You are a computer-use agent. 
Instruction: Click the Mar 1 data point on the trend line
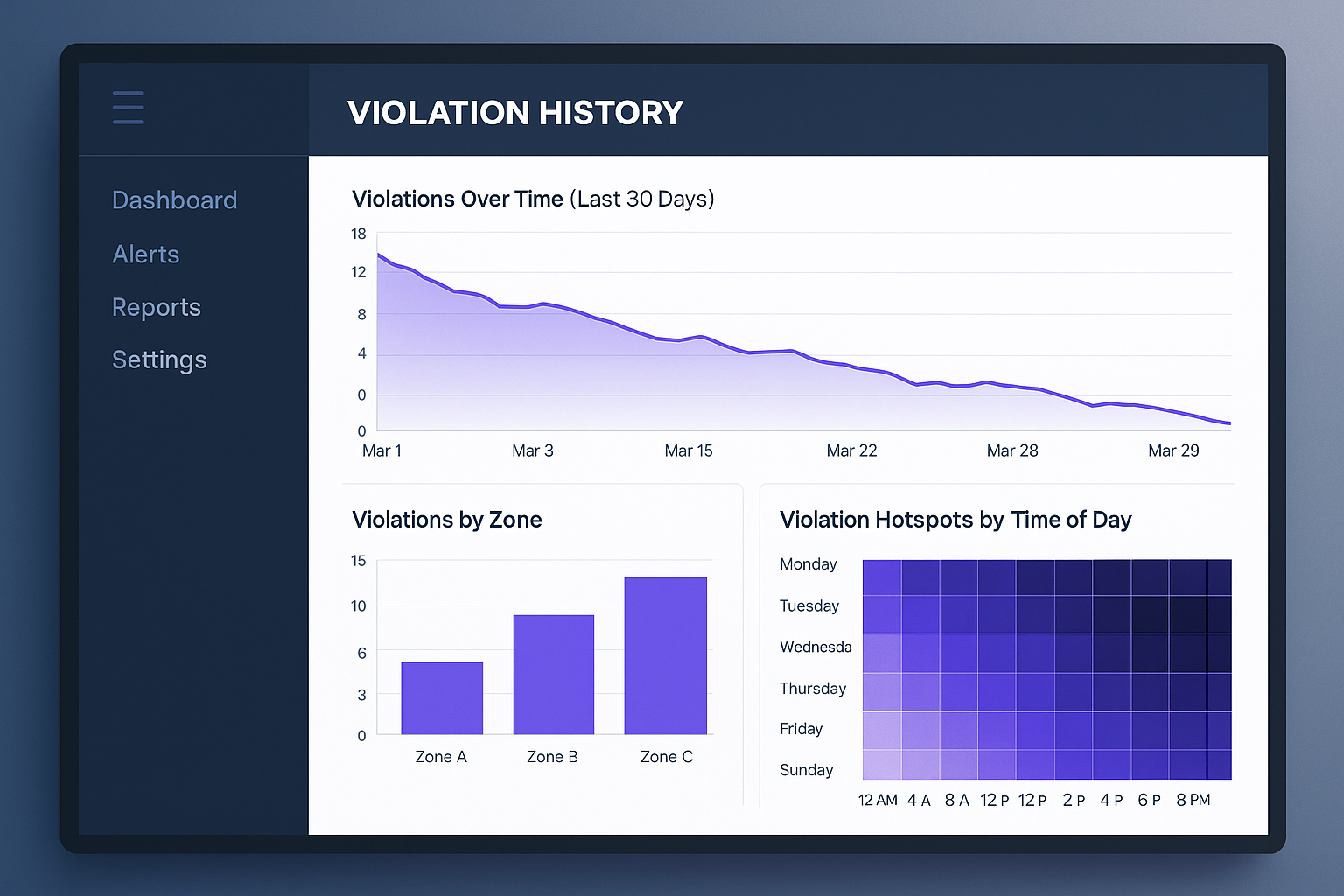click(379, 255)
